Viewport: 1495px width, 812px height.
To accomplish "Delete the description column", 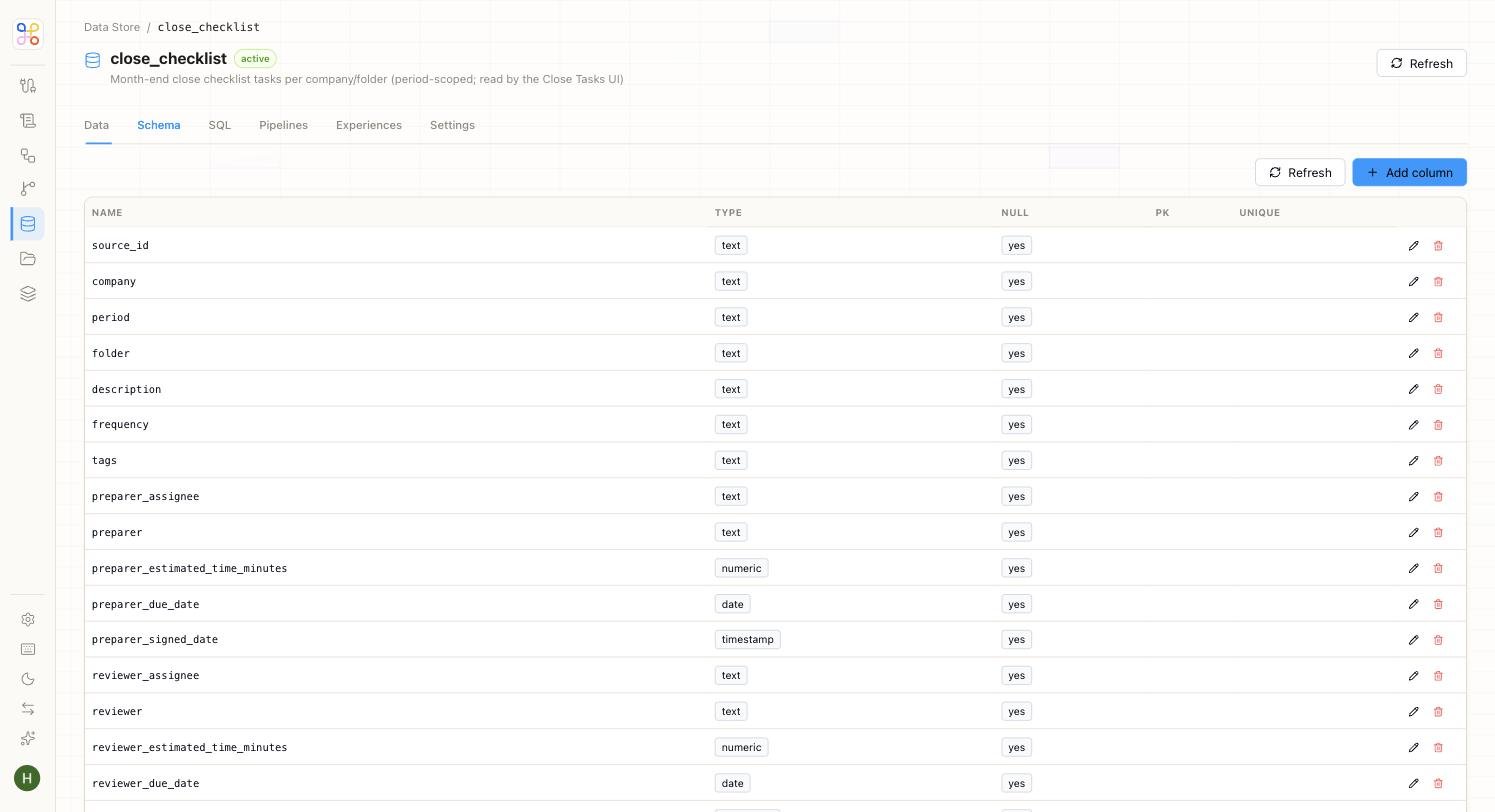I will [x=1438, y=390].
